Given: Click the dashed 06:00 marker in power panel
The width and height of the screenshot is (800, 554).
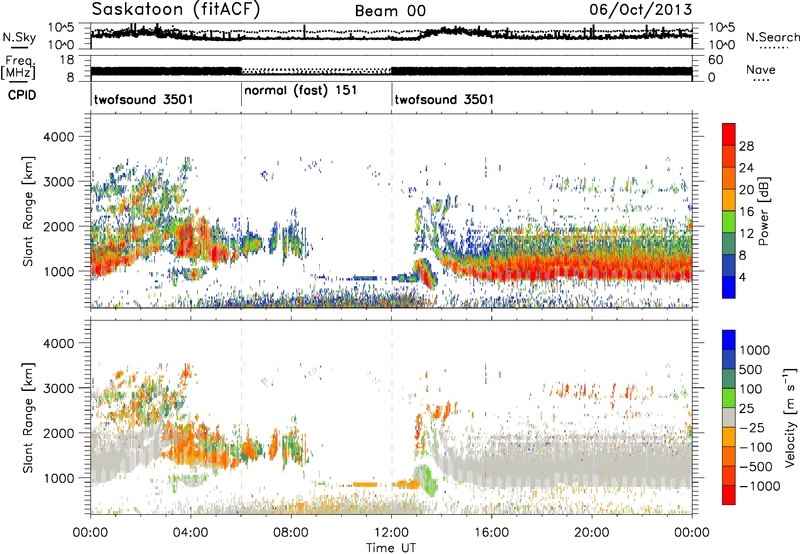Looking at the screenshot, I should (x=241, y=210).
